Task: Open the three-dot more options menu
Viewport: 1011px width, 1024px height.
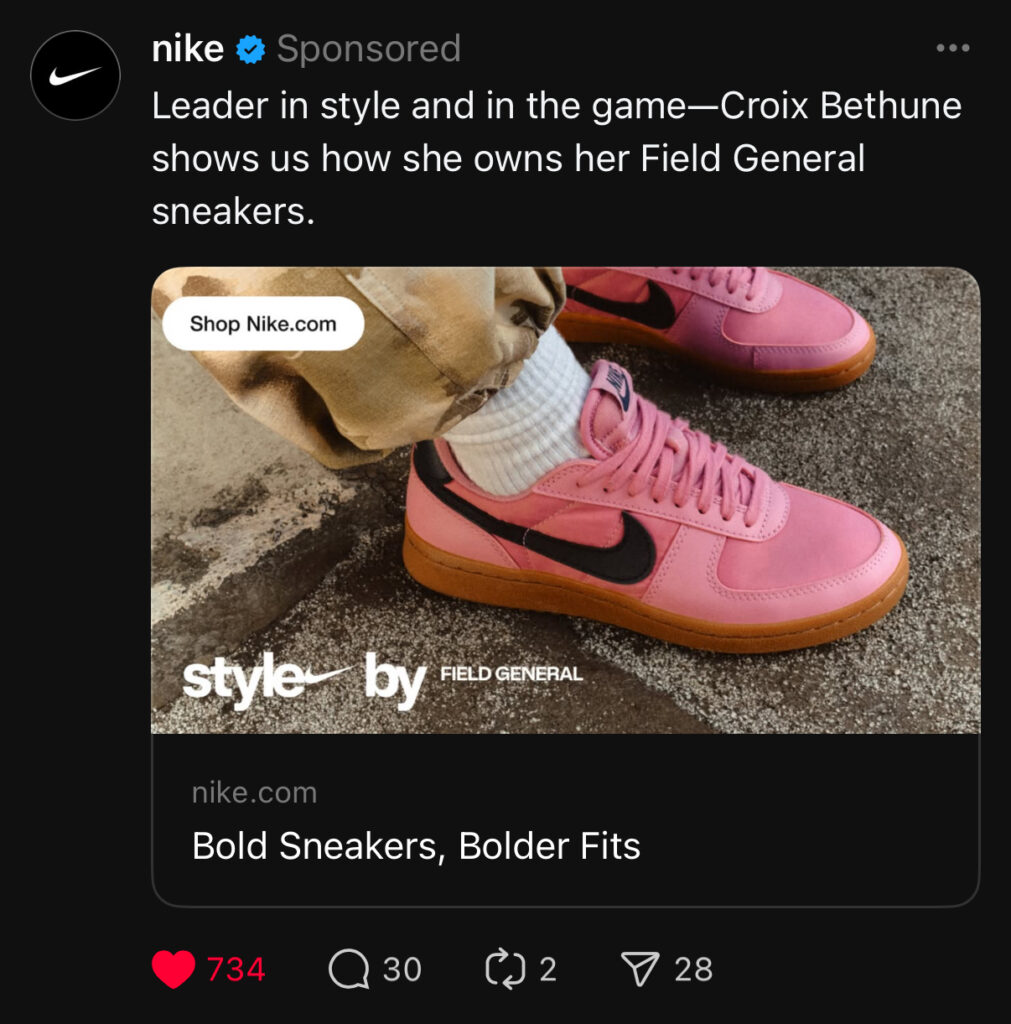Action: pyautogui.click(x=952, y=48)
